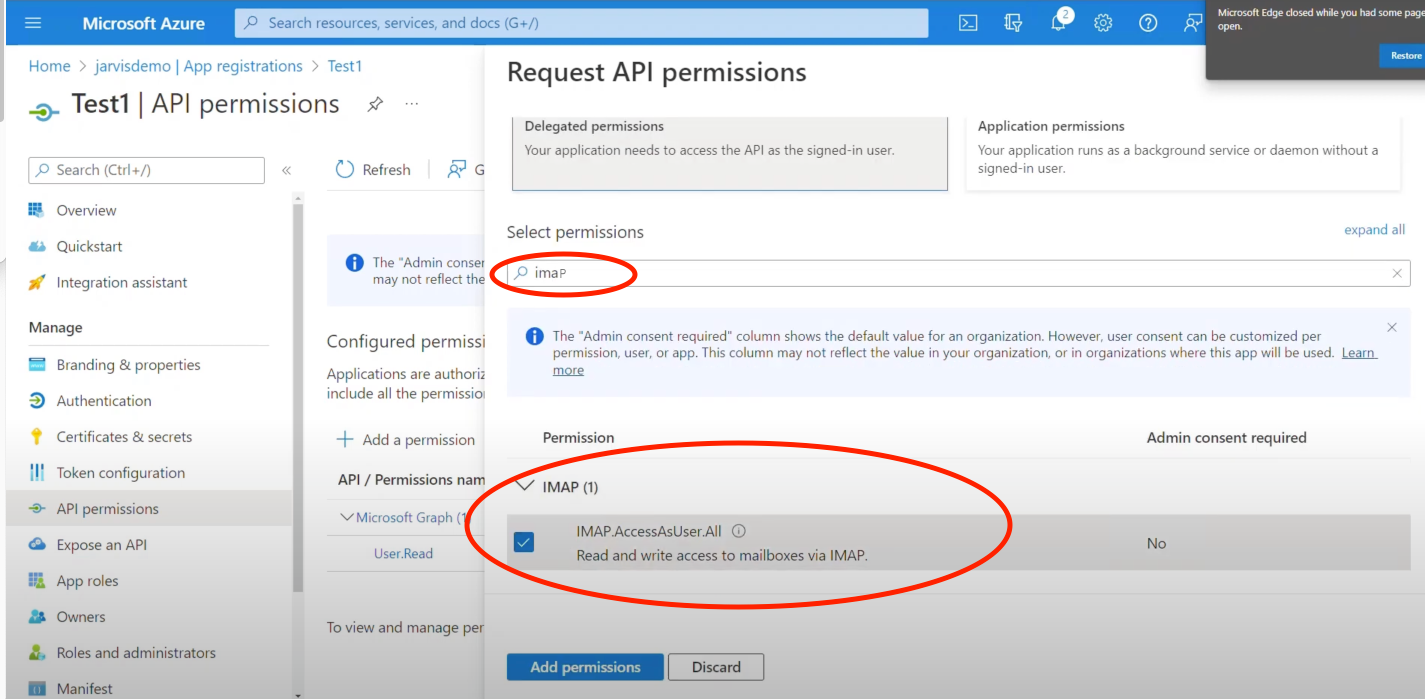1425x699 pixels.
Task: Open portal Settings gear
Action: pyautogui.click(x=1103, y=23)
